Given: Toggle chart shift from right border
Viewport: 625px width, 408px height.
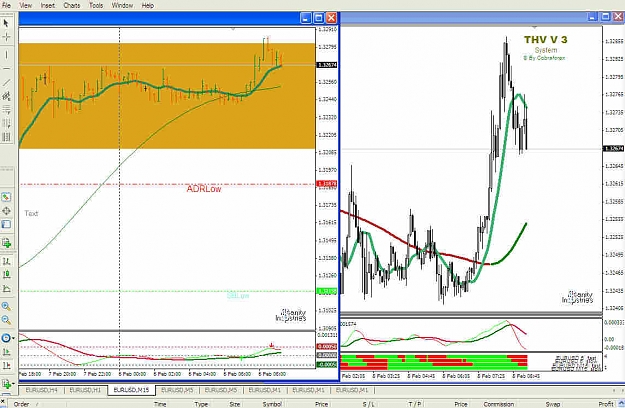Looking at the screenshot, I should (6, 365).
